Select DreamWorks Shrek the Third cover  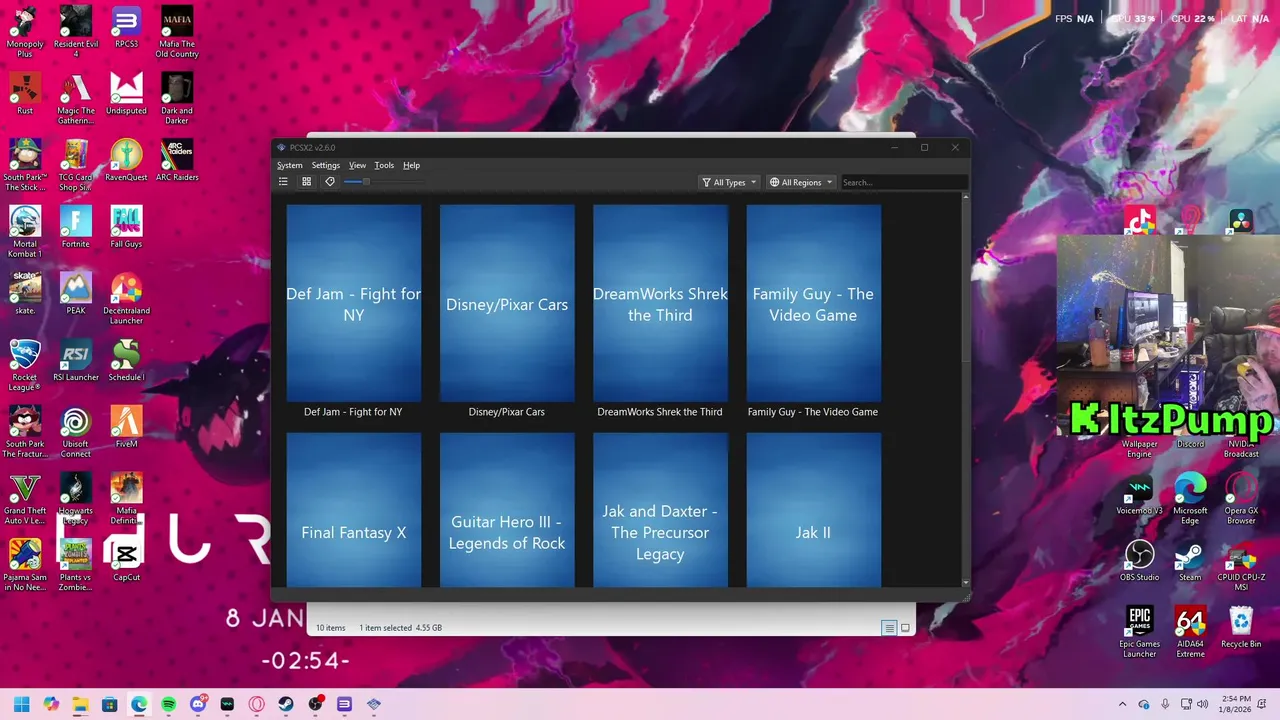point(660,304)
